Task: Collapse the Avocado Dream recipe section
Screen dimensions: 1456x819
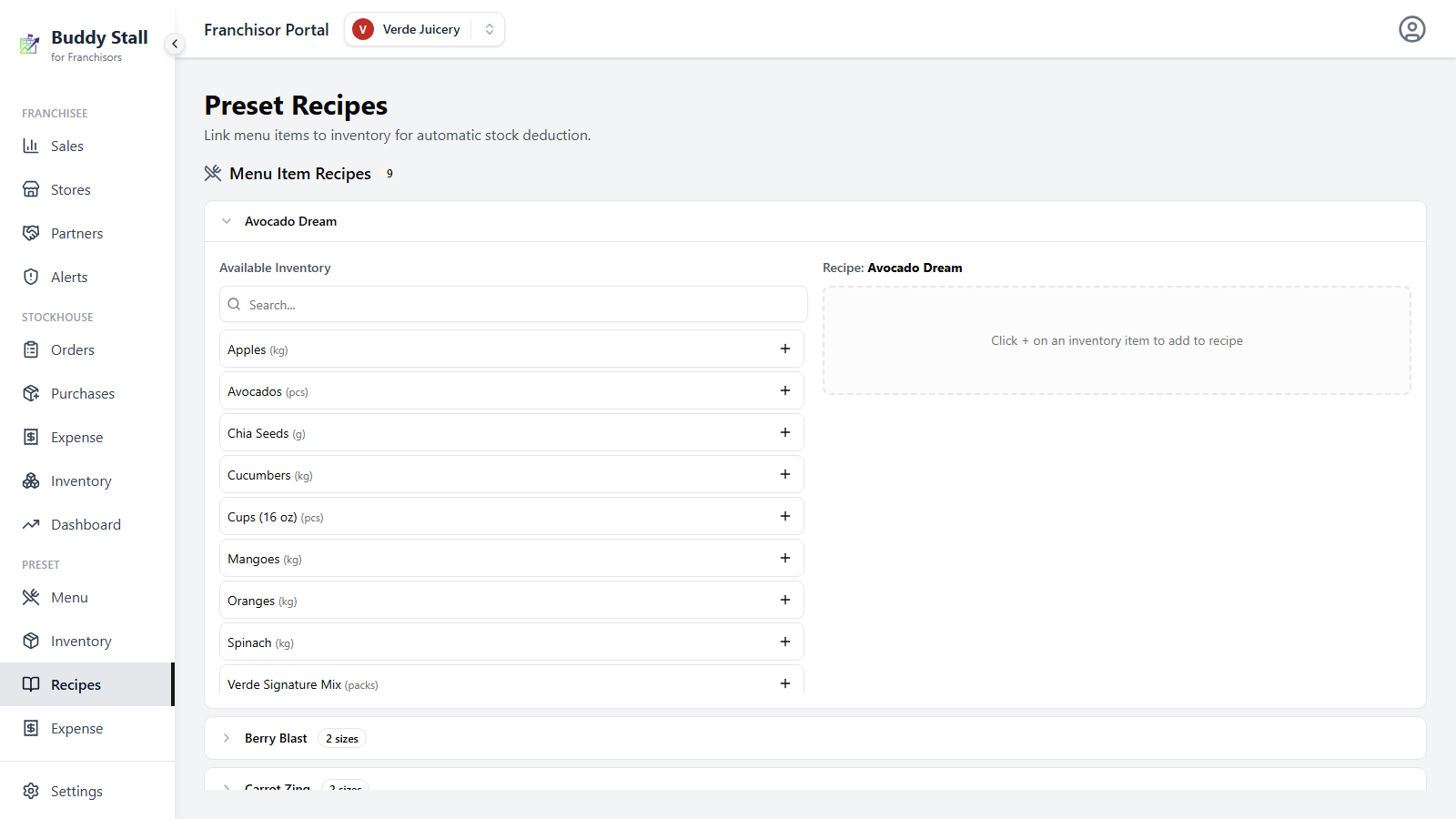Action: click(814, 221)
